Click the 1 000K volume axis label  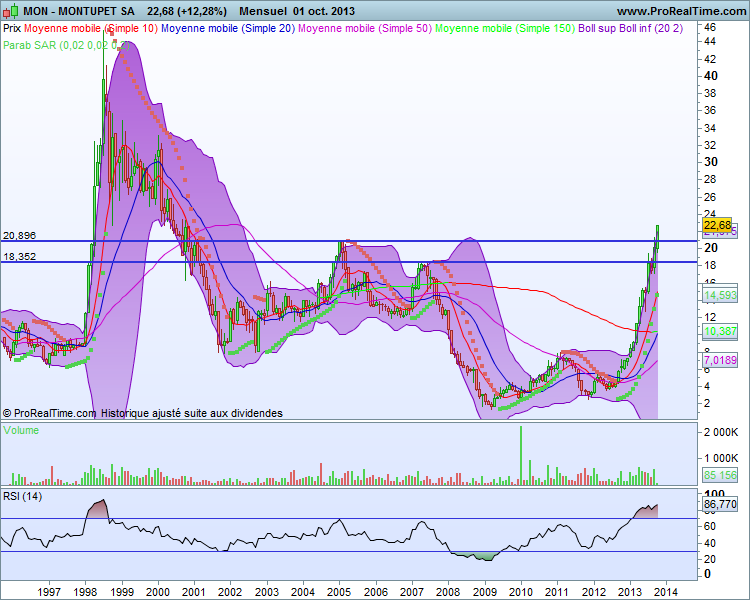coord(721,458)
